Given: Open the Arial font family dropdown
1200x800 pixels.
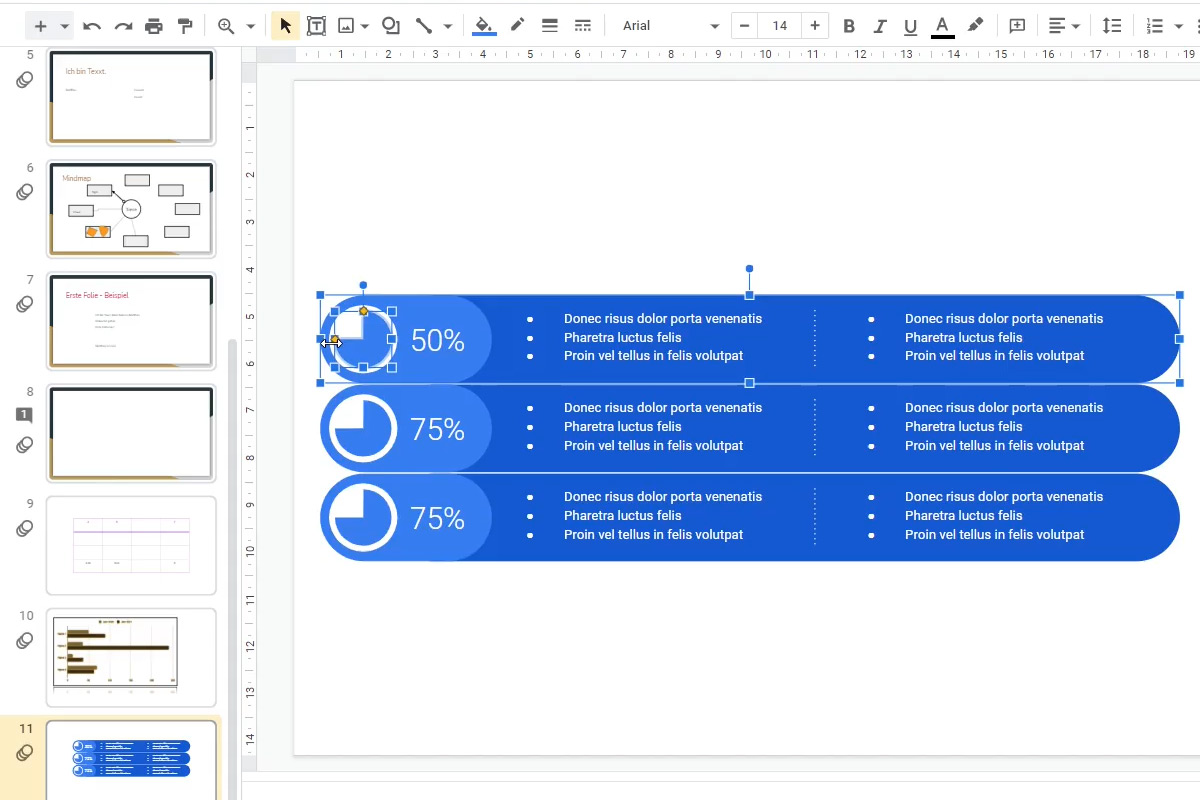Looking at the screenshot, I should pyautogui.click(x=669, y=26).
